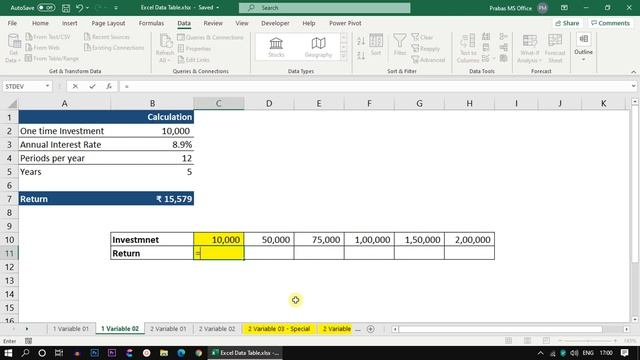
Task: Click the Share button
Action: tap(567, 23)
